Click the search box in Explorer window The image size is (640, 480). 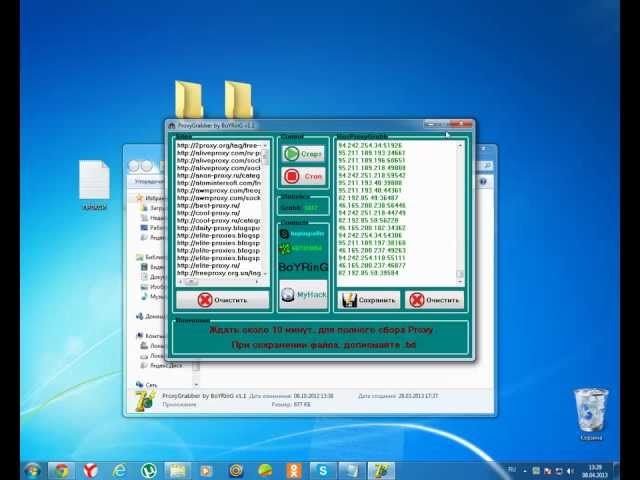[484, 166]
